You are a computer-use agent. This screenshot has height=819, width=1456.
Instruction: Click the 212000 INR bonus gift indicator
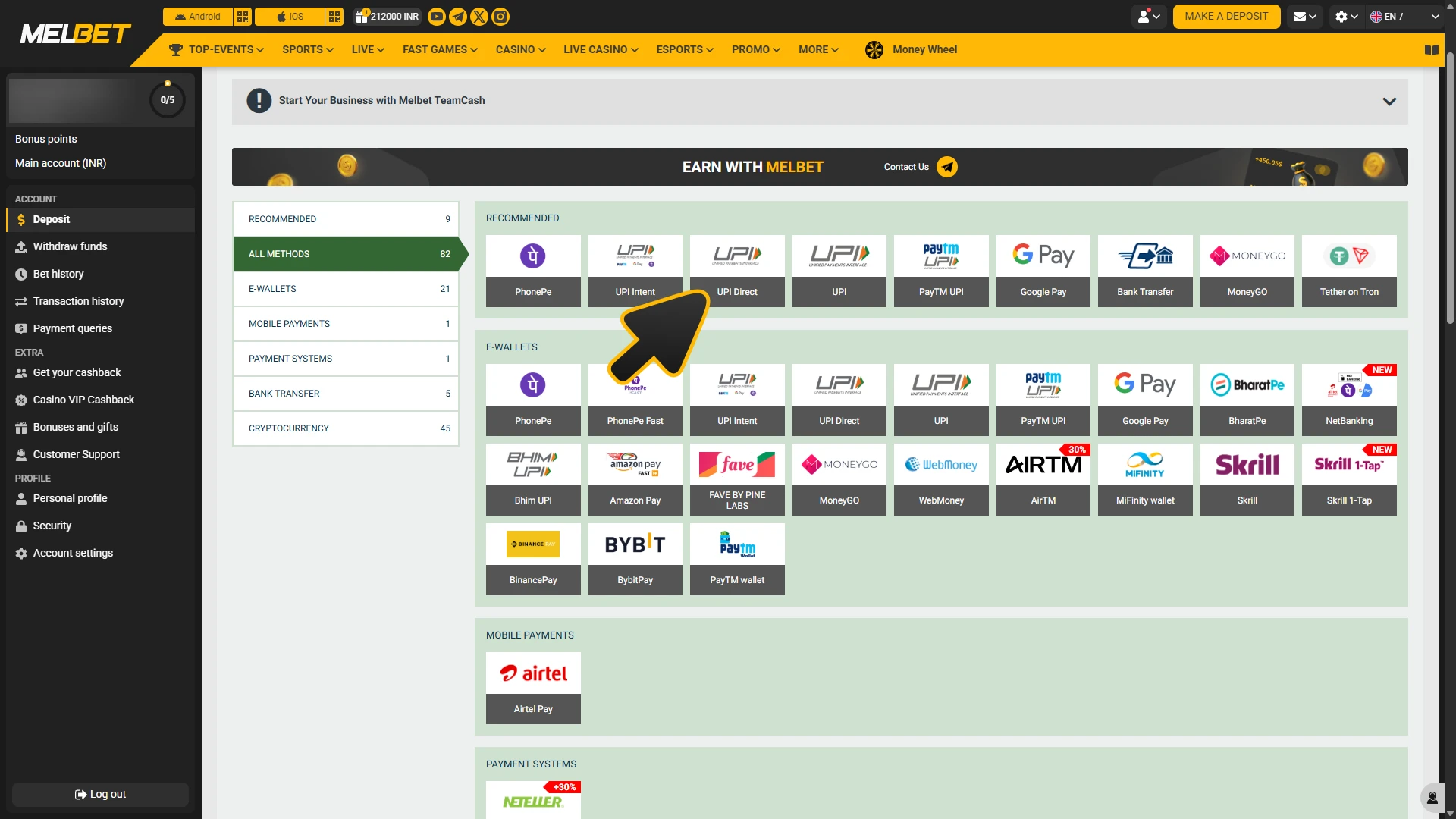[388, 17]
